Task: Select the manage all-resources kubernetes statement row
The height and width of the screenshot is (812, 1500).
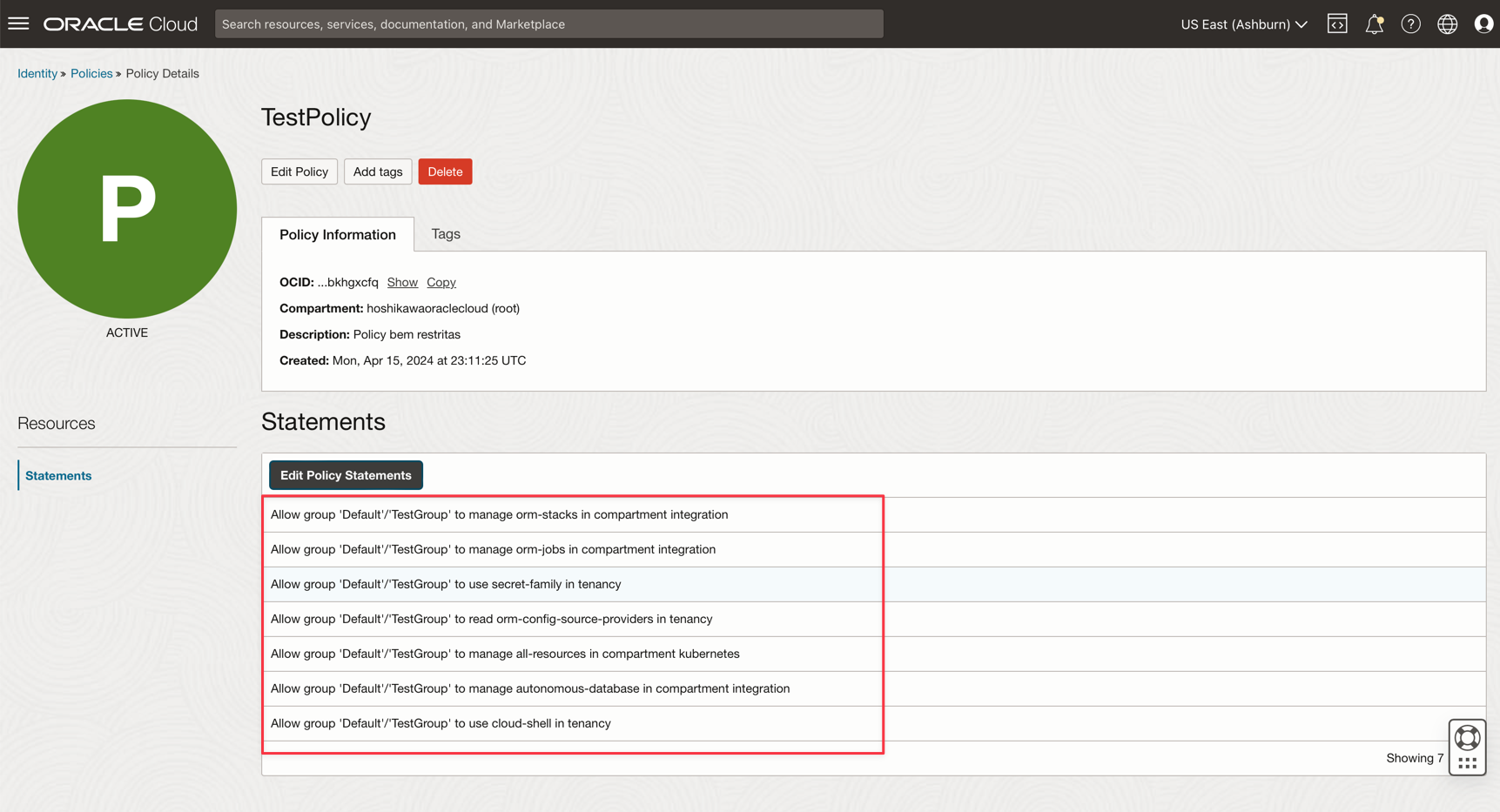Action: pos(873,654)
